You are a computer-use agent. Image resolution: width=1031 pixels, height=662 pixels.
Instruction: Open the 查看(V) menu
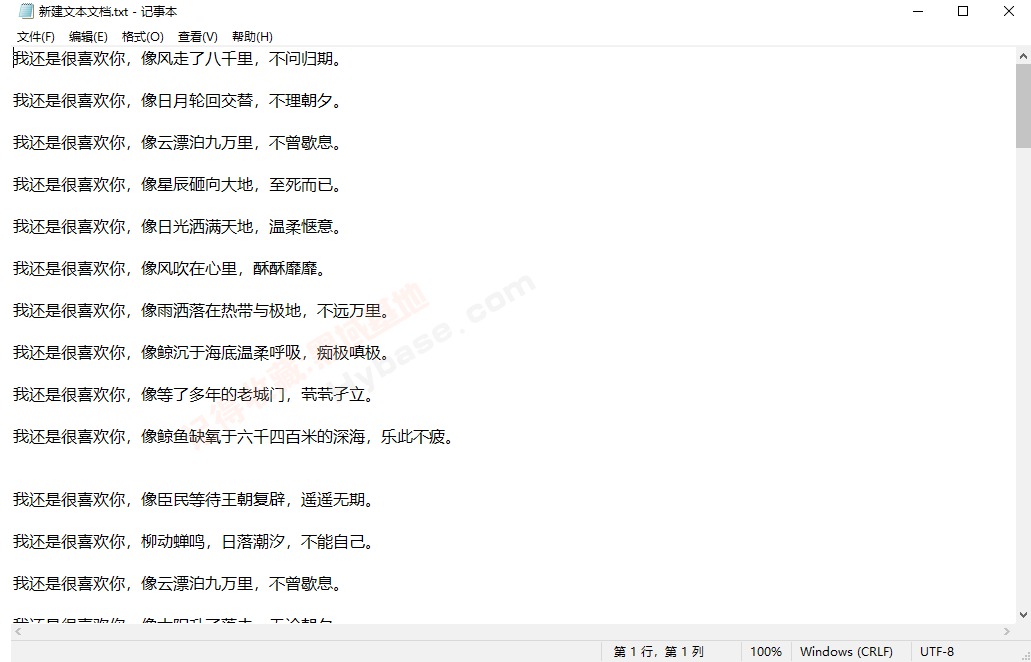tap(197, 37)
